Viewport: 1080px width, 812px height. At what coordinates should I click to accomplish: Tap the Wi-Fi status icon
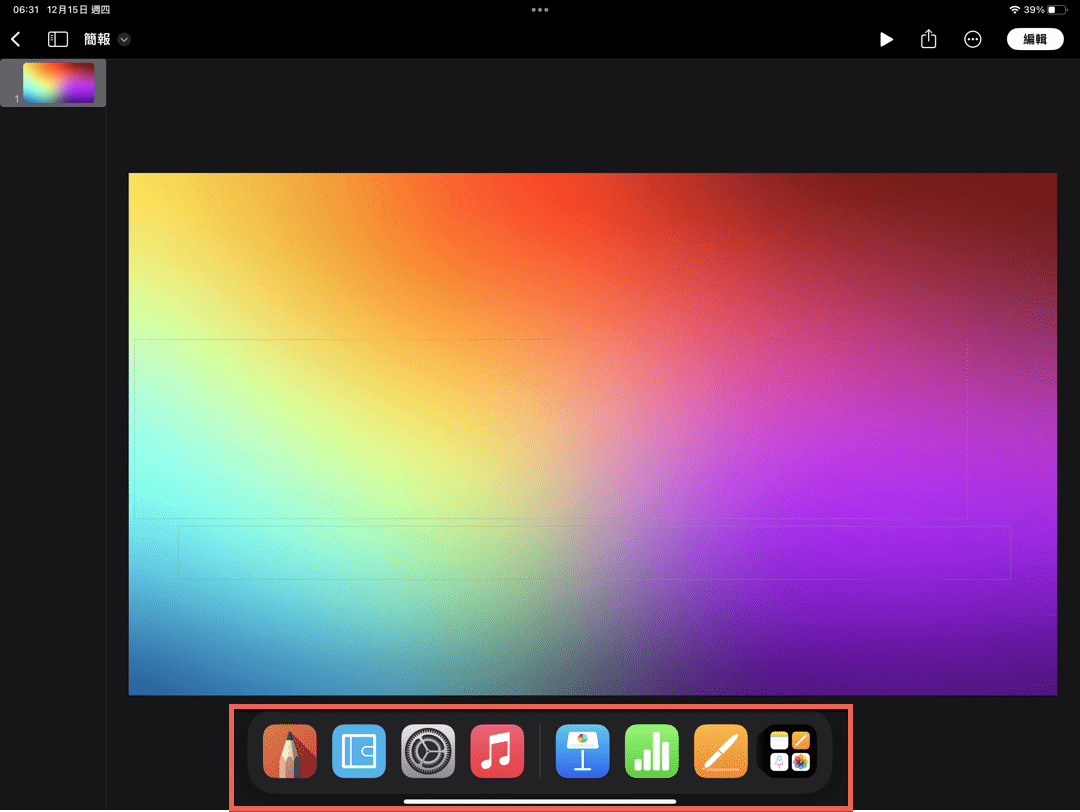point(1014,10)
